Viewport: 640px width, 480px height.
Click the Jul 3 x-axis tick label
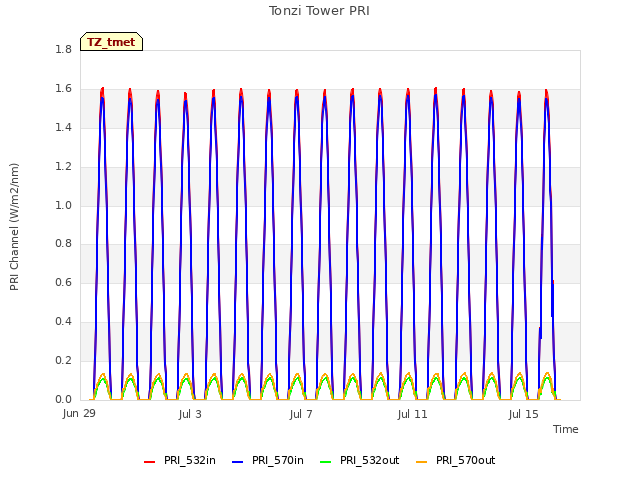(190, 414)
